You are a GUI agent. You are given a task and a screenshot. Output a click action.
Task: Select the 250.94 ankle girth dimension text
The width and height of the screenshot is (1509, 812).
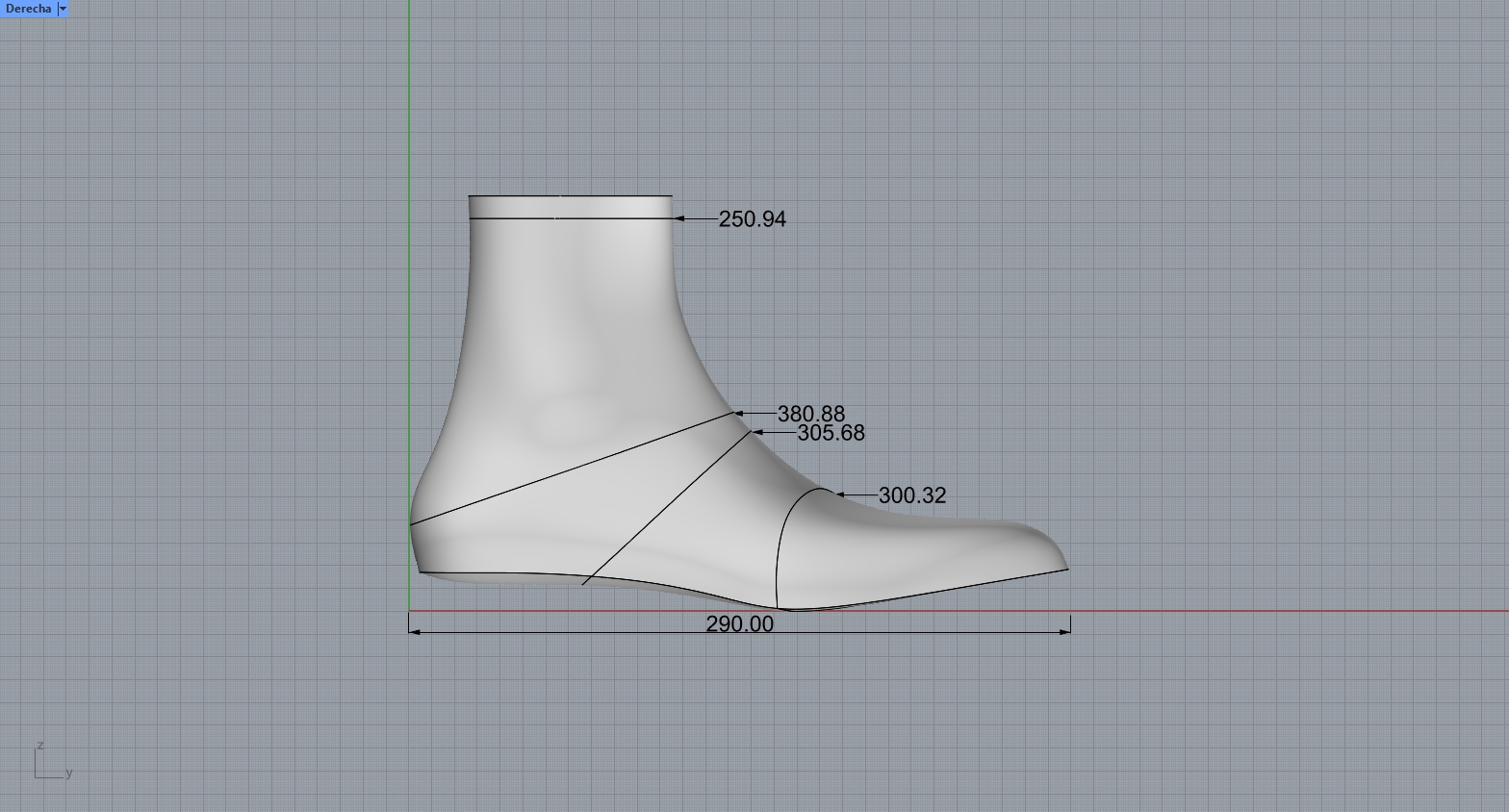click(x=752, y=219)
